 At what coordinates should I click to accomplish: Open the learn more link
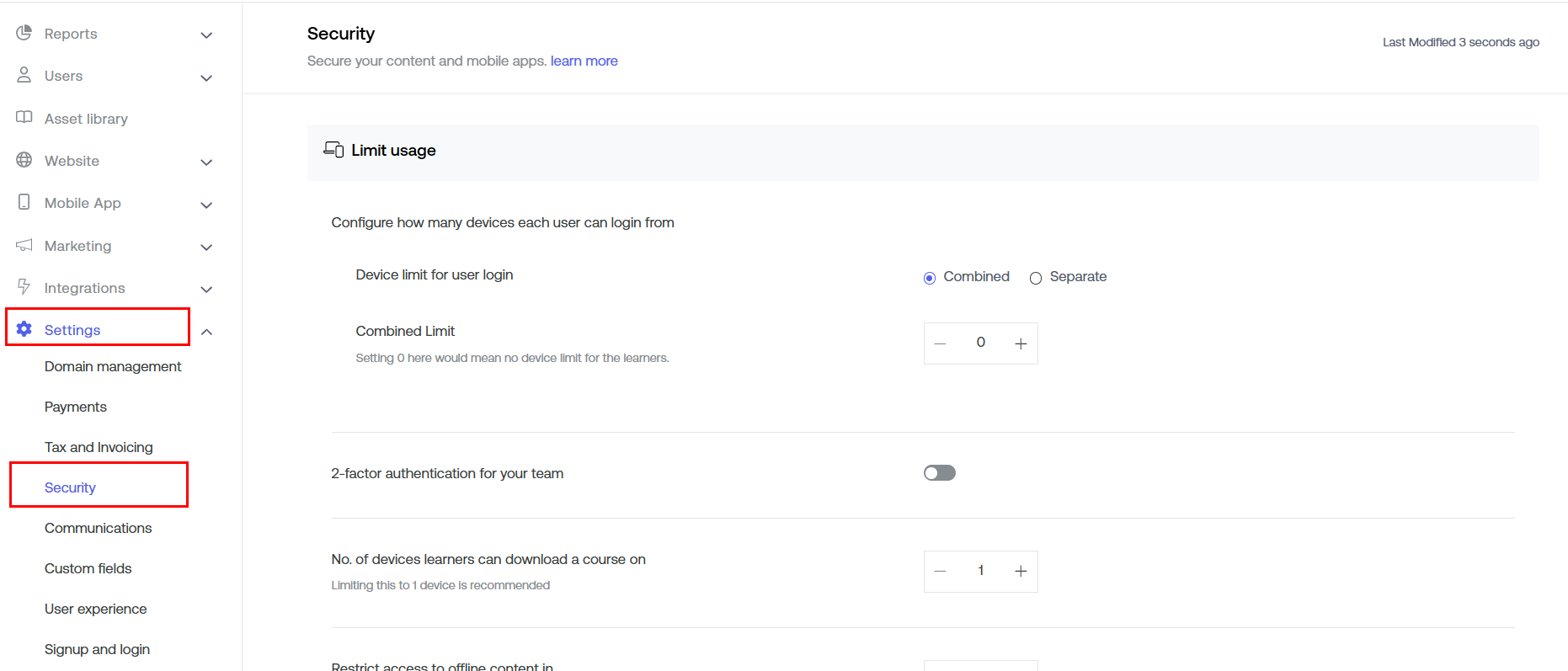(584, 61)
